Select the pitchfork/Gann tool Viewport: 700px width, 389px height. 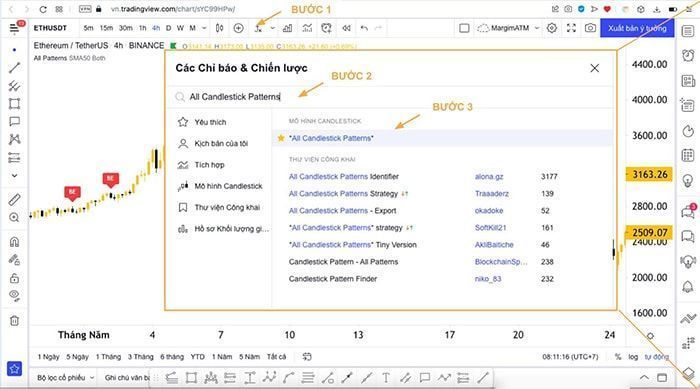(x=14, y=86)
